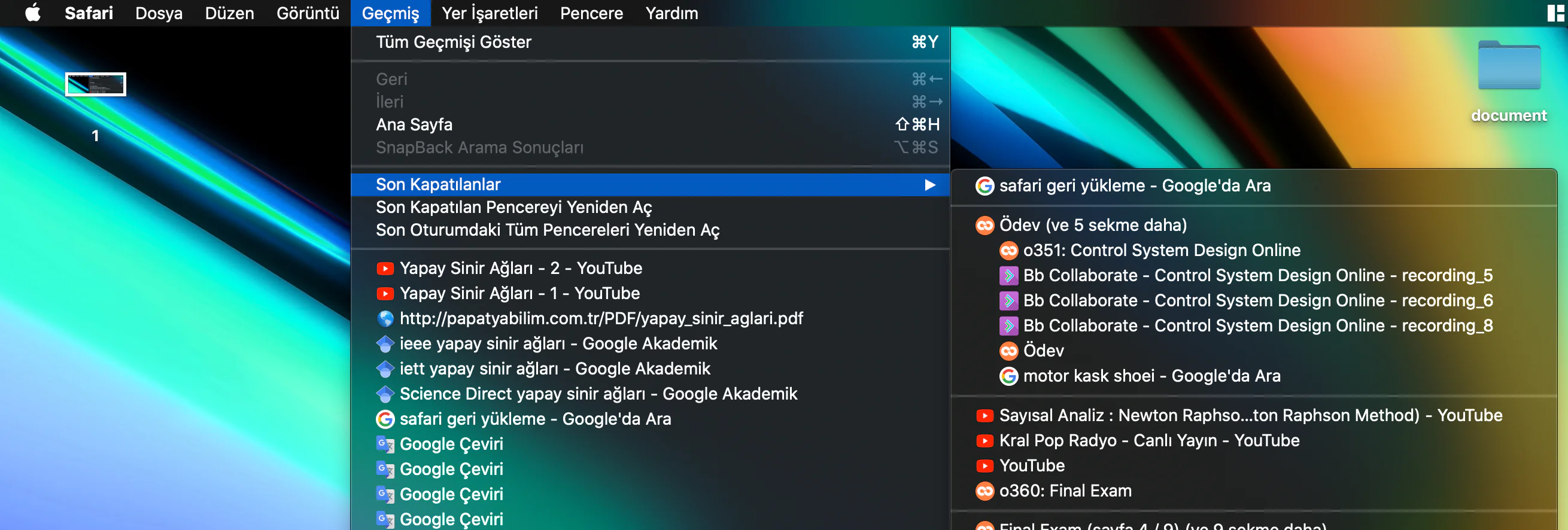Go to Ana Sayfa from the menu
This screenshot has height=530, width=1568.
(650, 125)
